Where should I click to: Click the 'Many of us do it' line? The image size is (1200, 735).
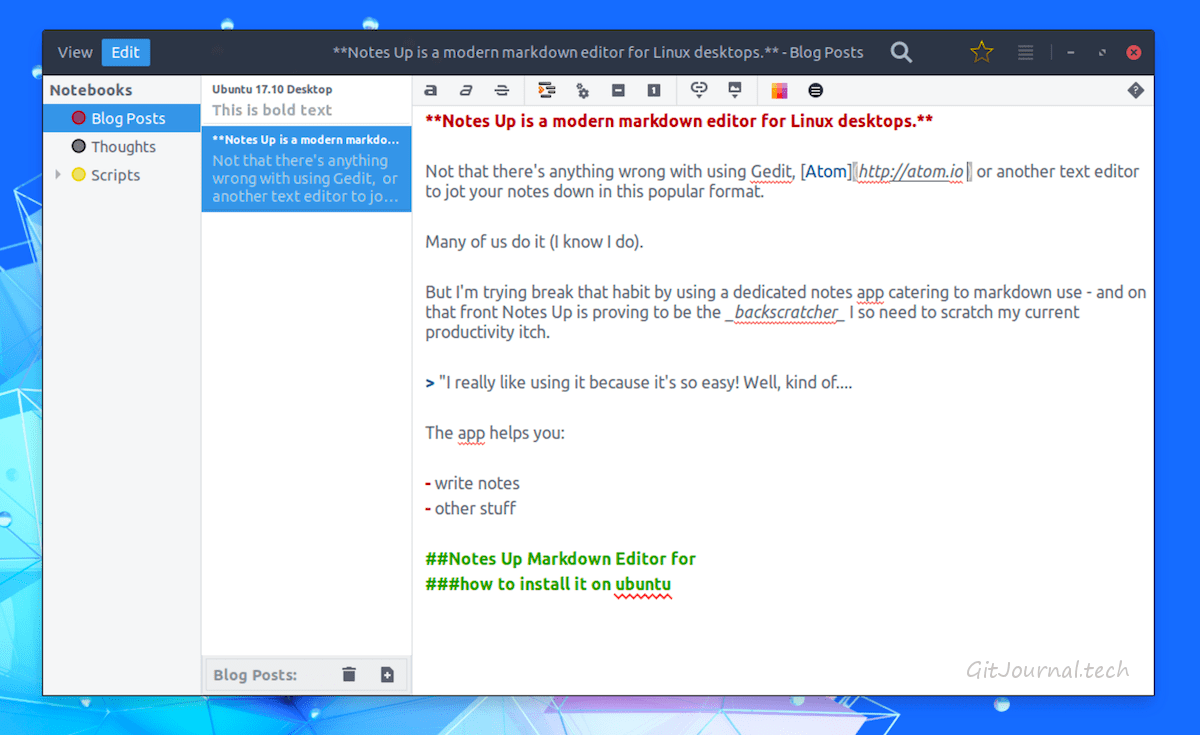(533, 242)
